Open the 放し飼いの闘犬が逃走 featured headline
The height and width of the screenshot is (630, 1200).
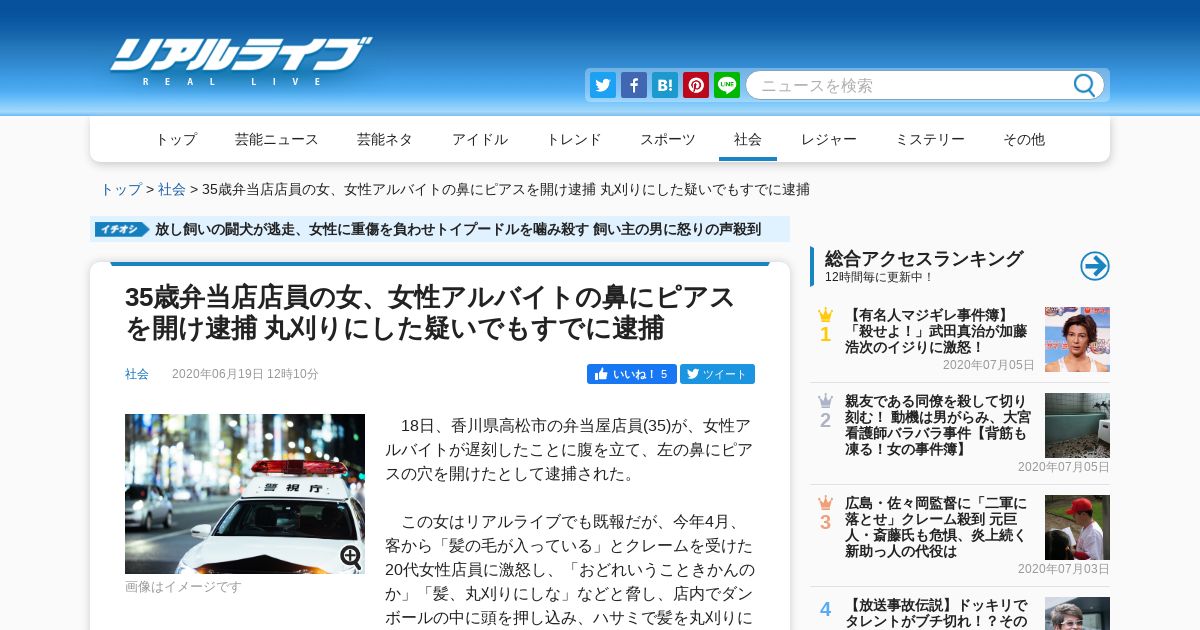click(x=458, y=229)
